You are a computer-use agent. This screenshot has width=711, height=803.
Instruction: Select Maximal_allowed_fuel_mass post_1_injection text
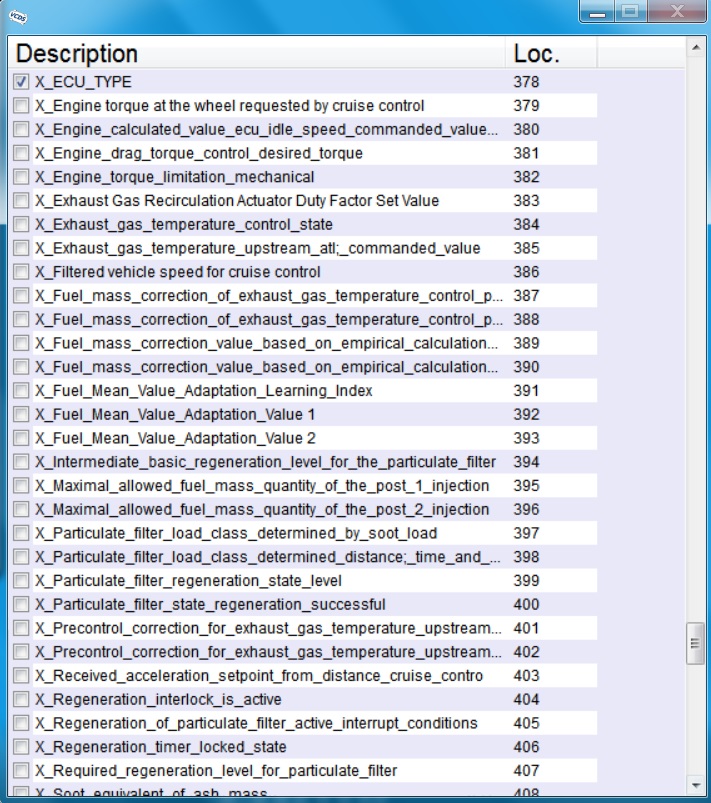tap(262, 486)
